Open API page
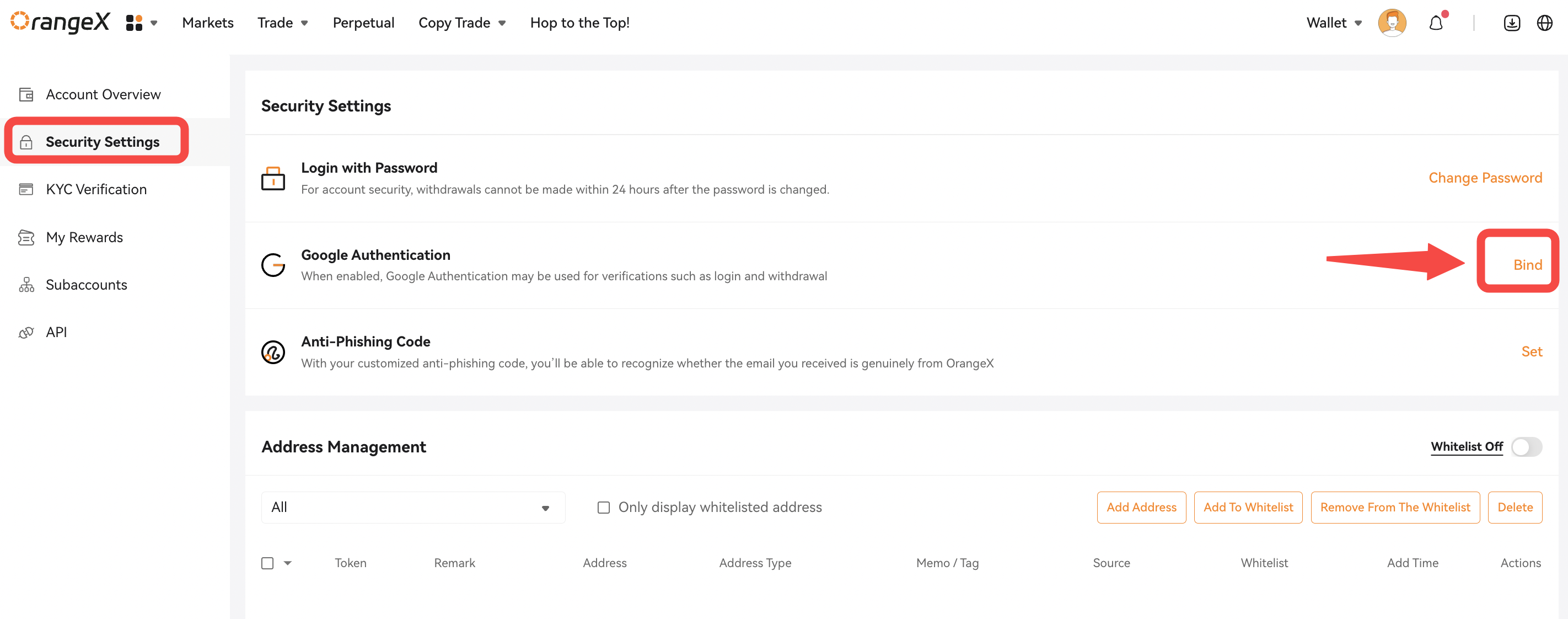 [56, 332]
